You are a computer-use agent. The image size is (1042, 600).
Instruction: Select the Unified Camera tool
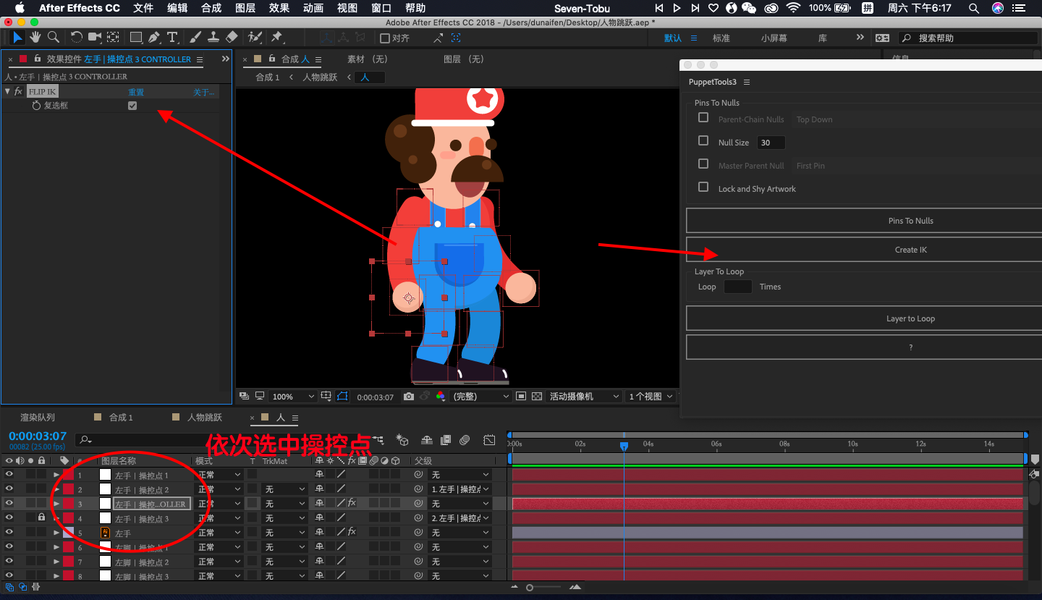point(95,38)
